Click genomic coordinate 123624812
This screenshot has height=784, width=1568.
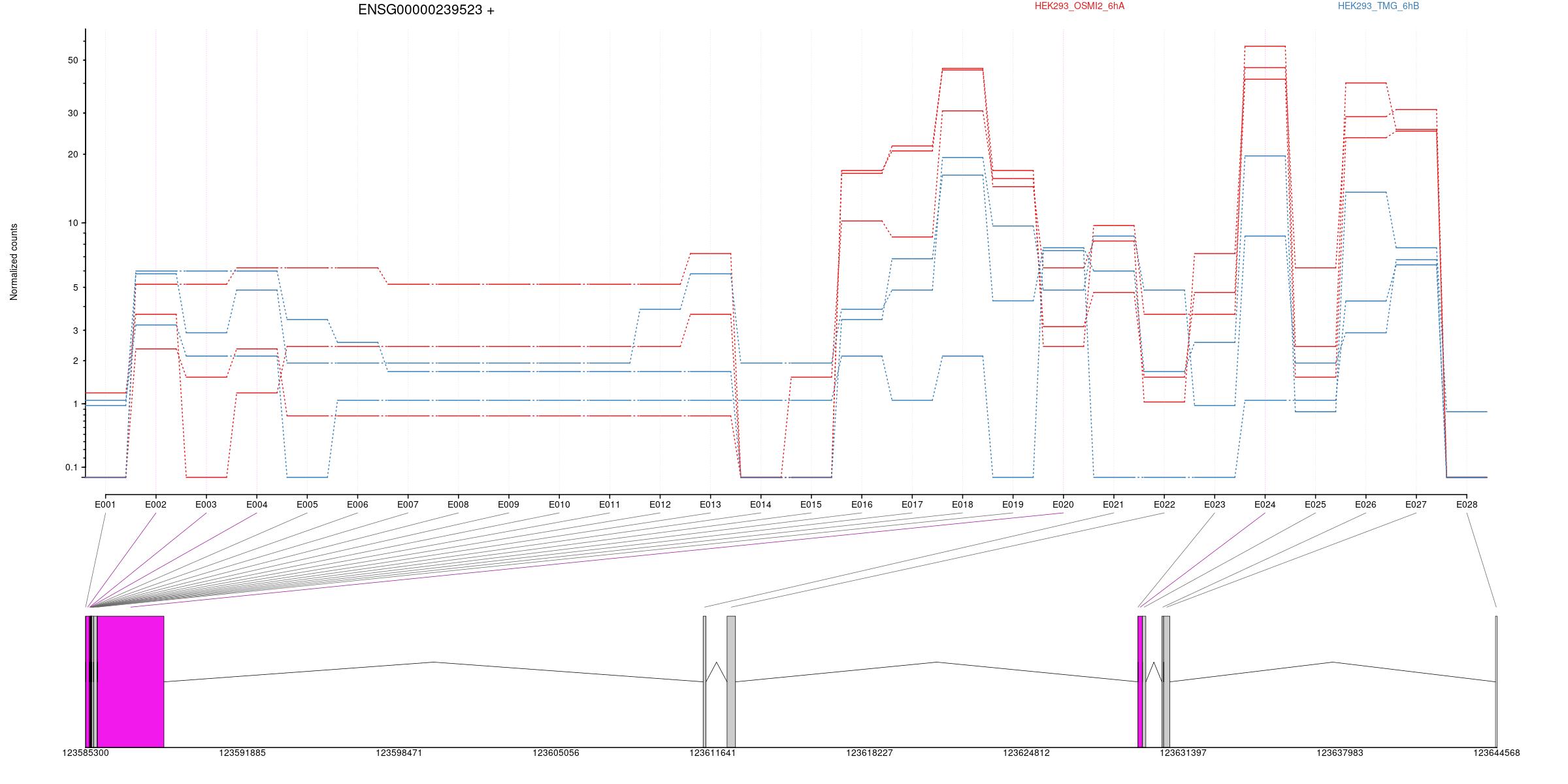click(1026, 753)
